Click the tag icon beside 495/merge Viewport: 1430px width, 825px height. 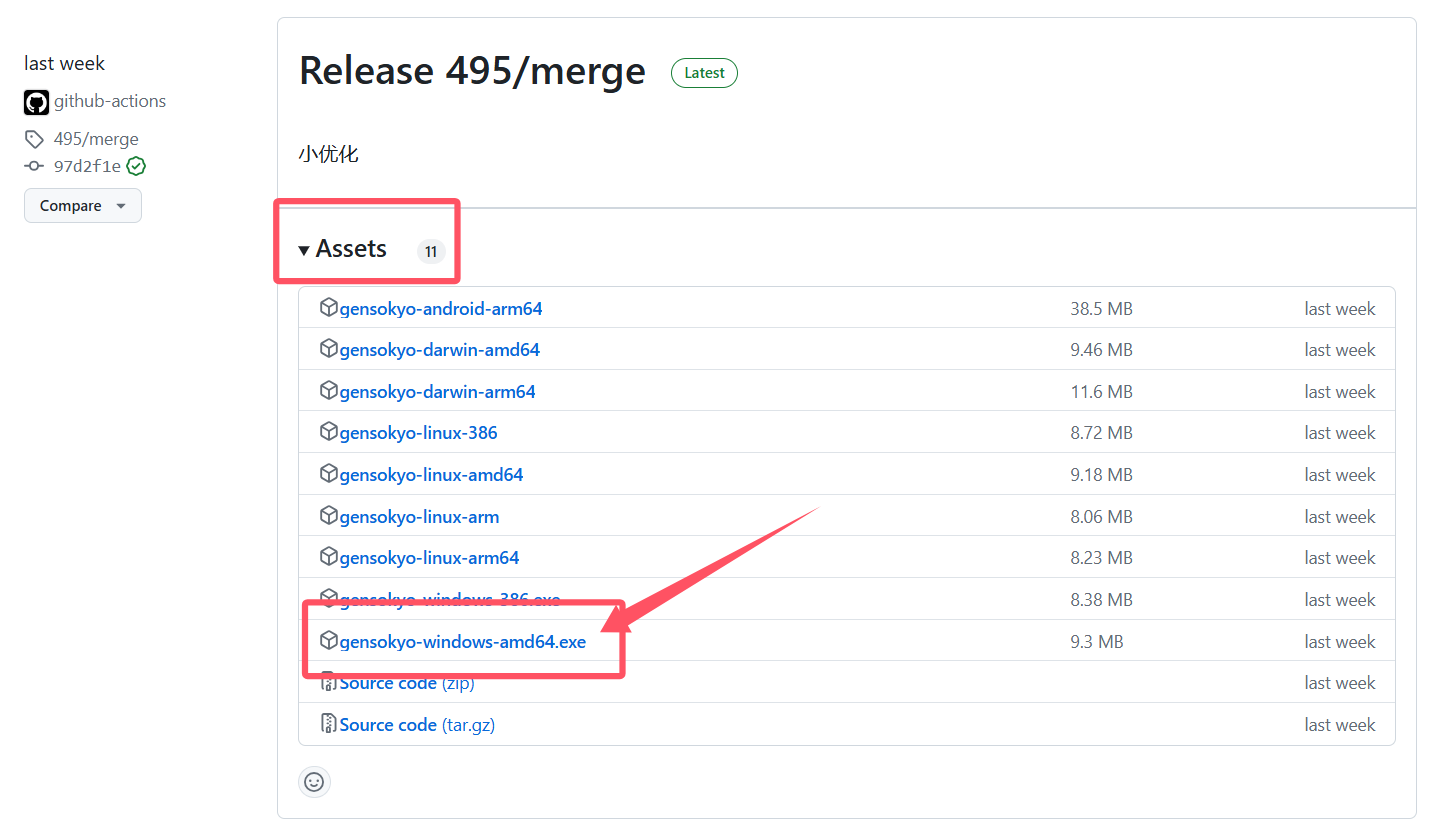[x=34, y=139]
